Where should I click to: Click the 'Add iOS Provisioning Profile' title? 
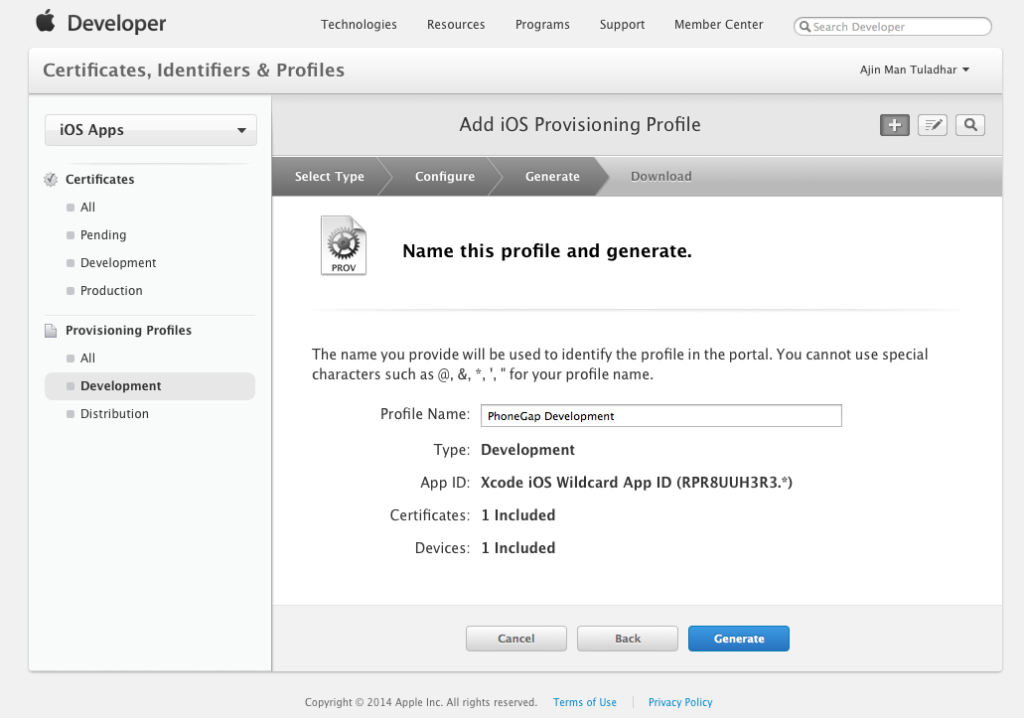click(x=580, y=125)
